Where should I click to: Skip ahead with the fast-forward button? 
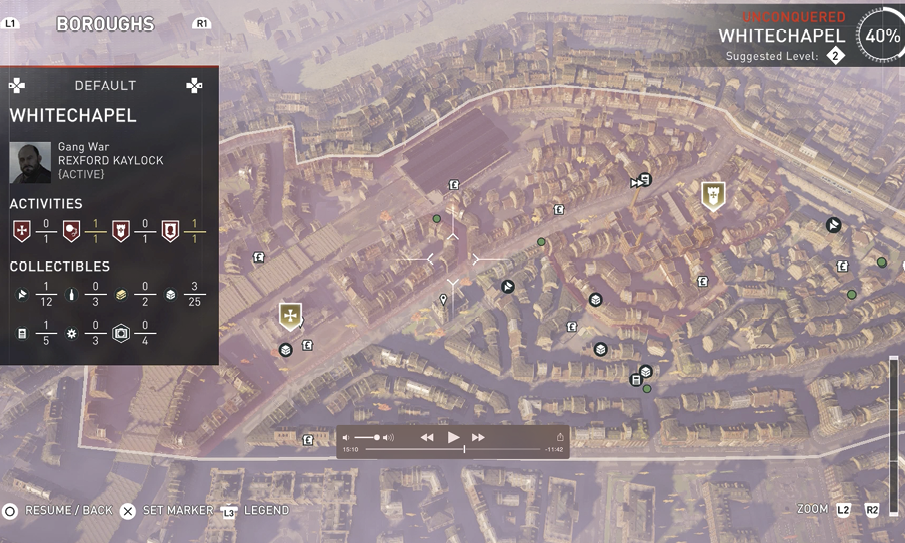coord(478,437)
